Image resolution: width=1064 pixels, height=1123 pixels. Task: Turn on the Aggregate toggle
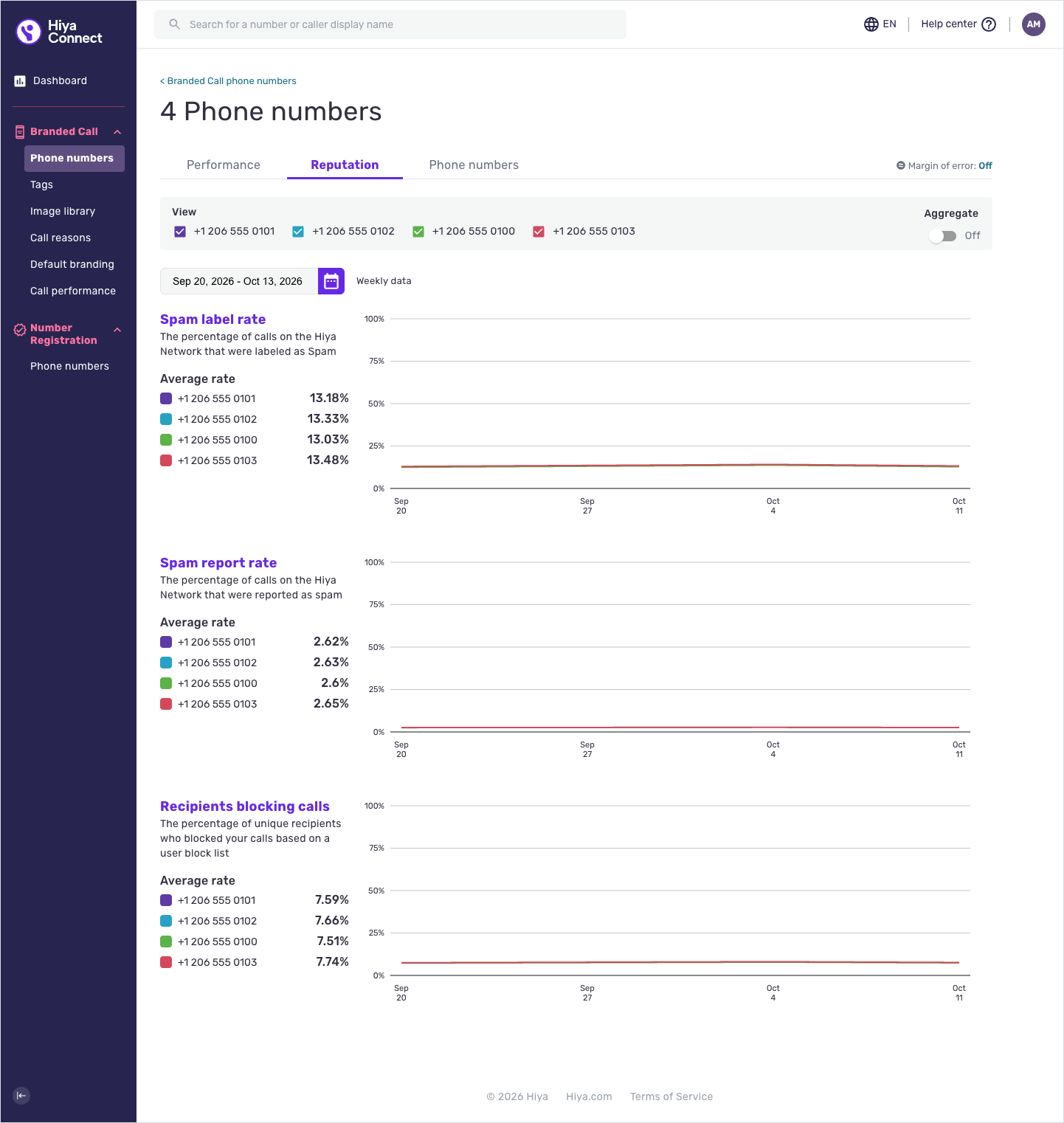coord(943,236)
